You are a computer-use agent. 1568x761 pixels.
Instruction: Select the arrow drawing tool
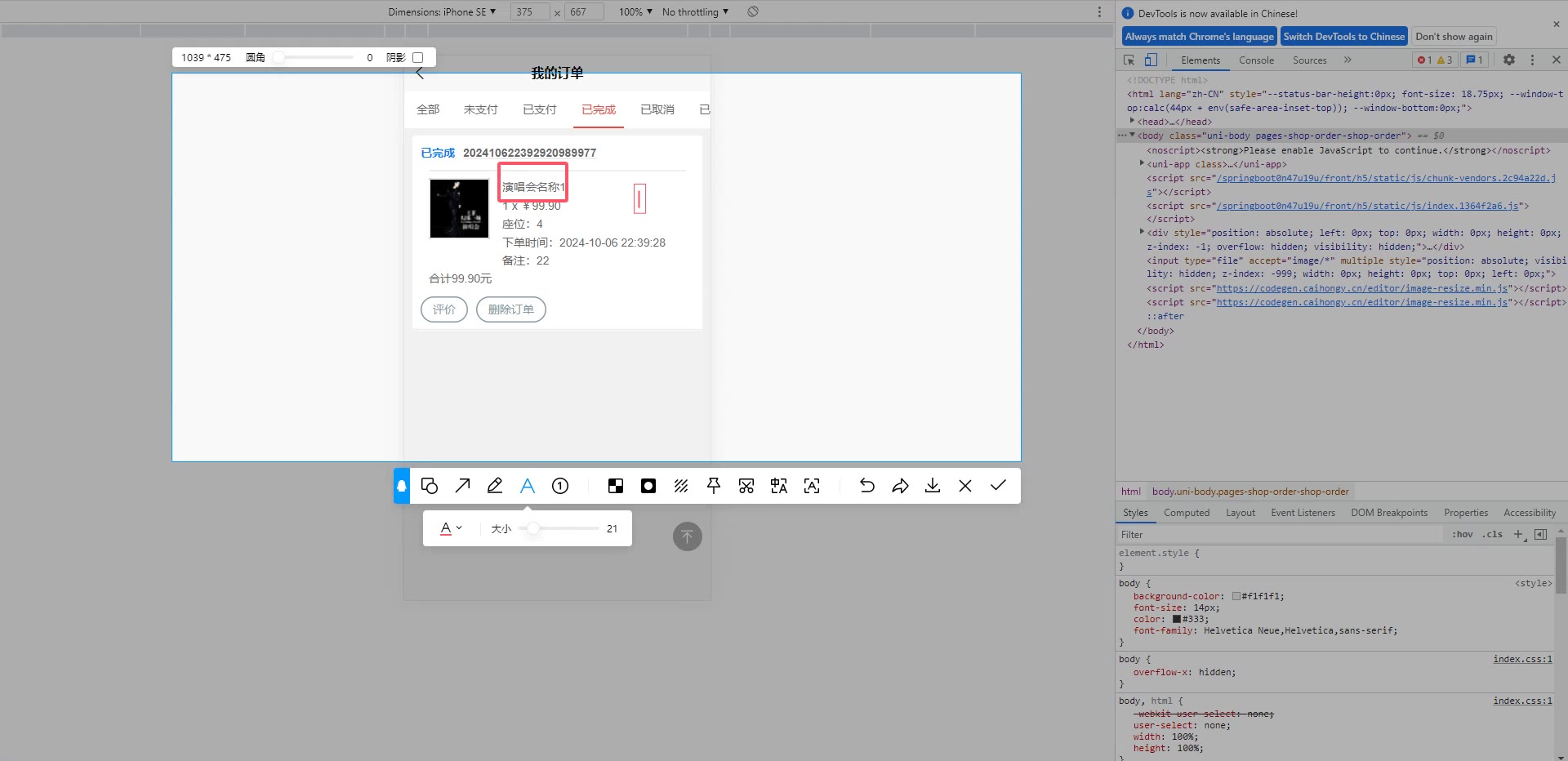(x=462, y=486)
